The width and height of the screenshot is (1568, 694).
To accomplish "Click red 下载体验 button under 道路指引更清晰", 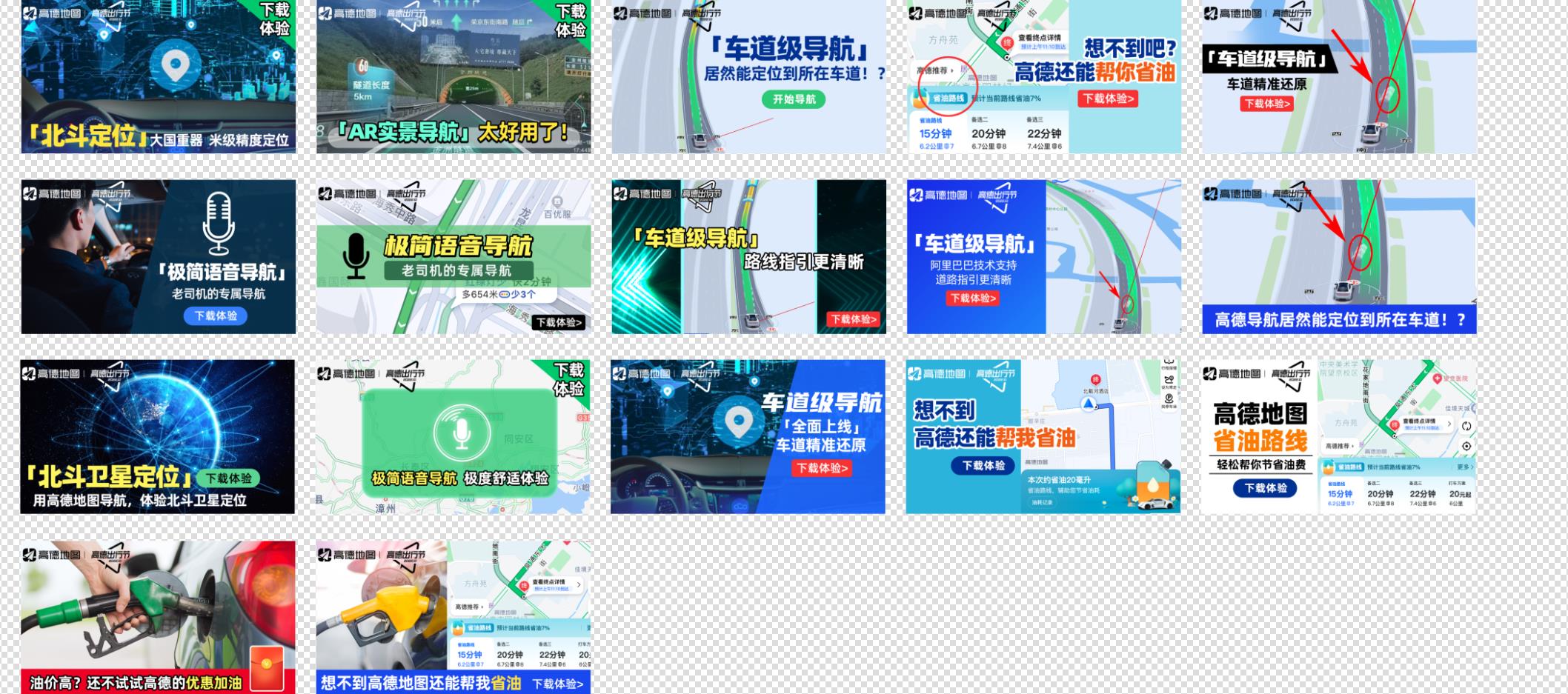I will click(973, 298).
